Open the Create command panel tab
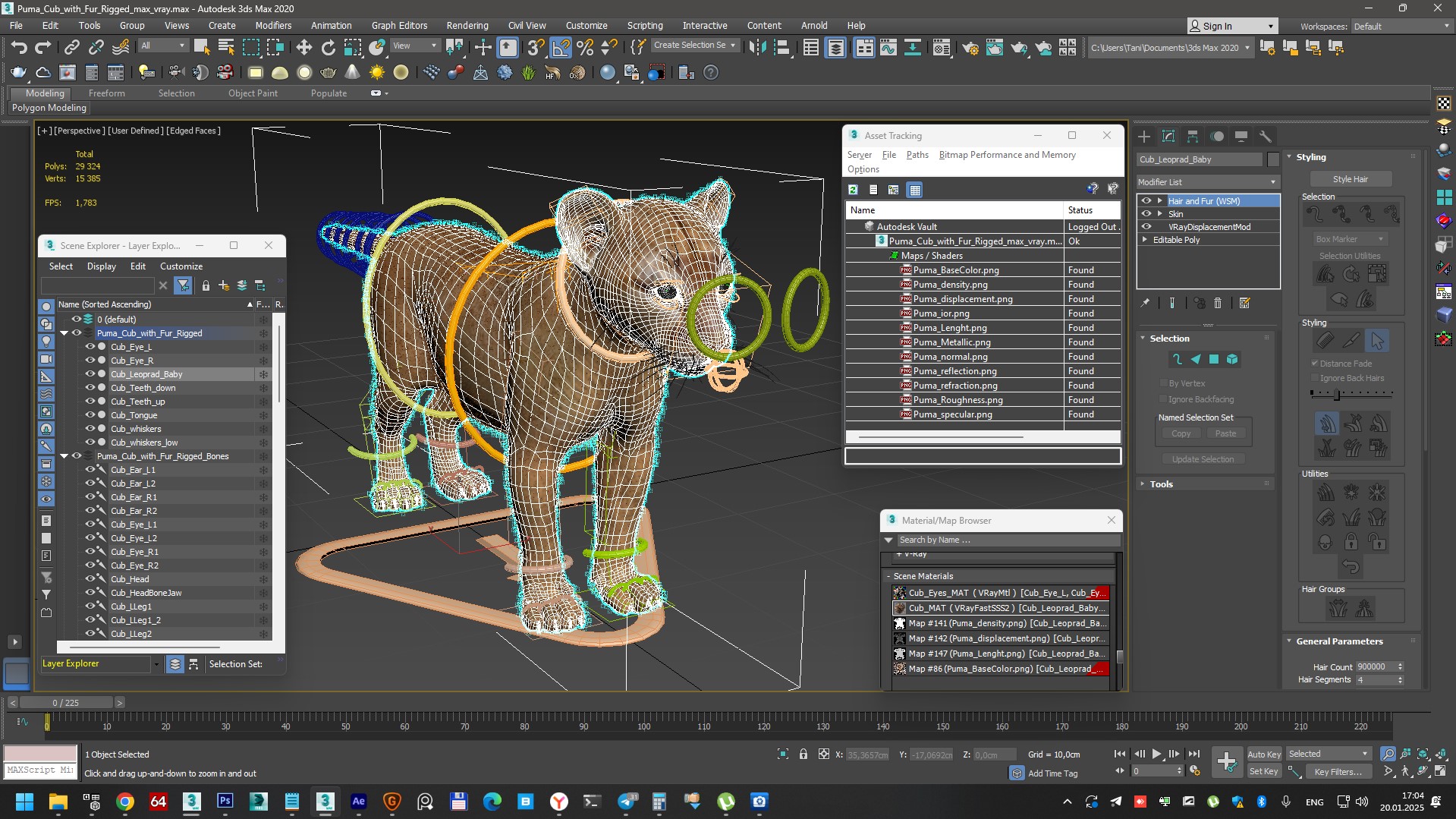1456x819 pixels. pyautogui.click(x=1144, y=137)
